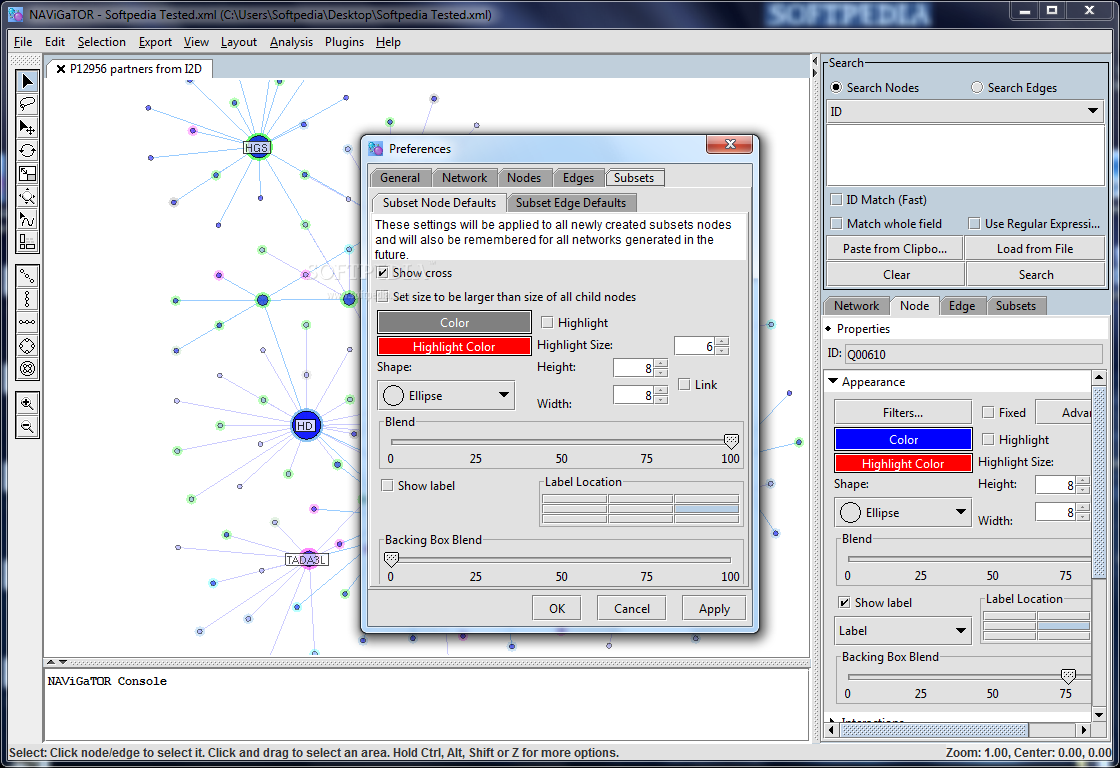Collapse the Appearance section
The width and height of the screenshot is (1120, 768).
(833, 381)
